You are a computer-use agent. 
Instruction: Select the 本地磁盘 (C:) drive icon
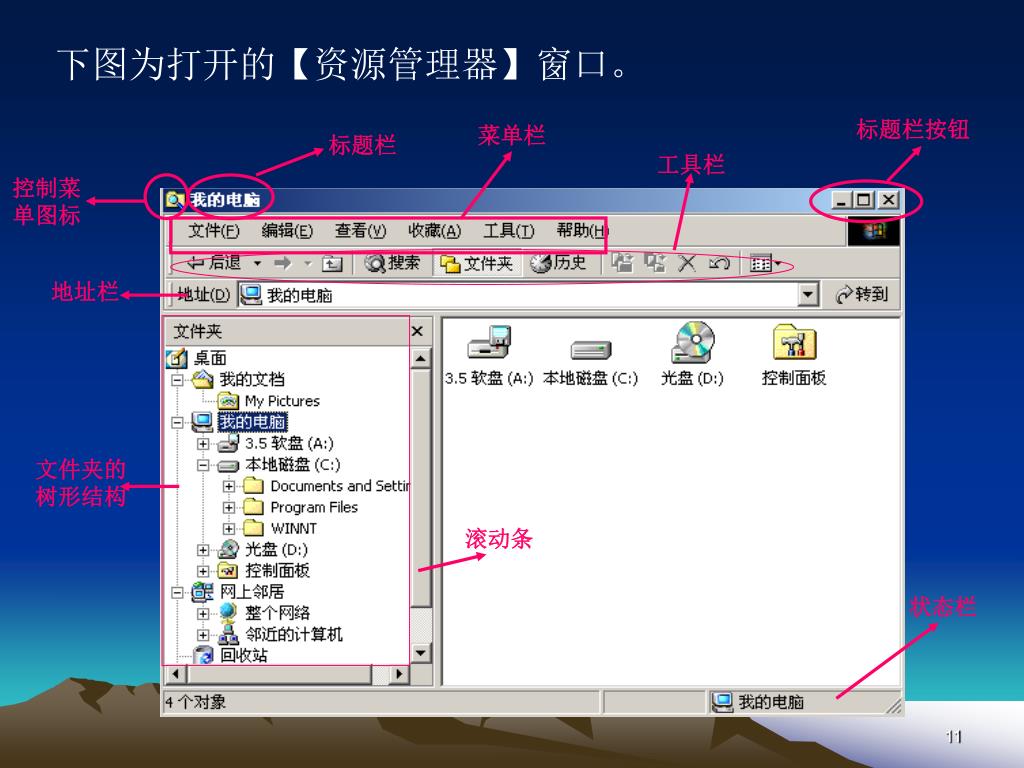point(590,363)
